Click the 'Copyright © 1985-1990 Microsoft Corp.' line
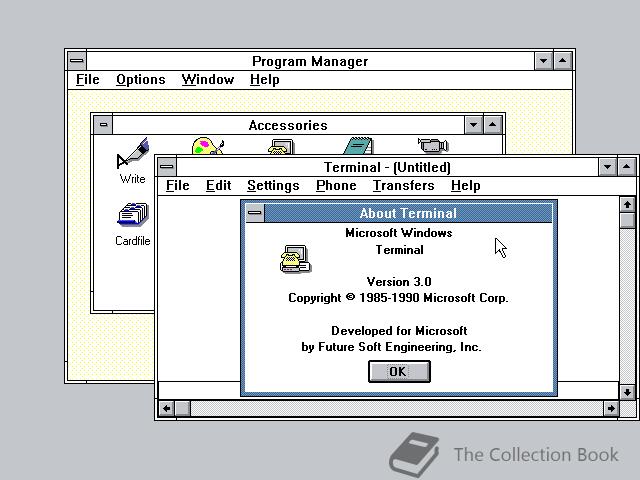 click(x=398, y=298)
